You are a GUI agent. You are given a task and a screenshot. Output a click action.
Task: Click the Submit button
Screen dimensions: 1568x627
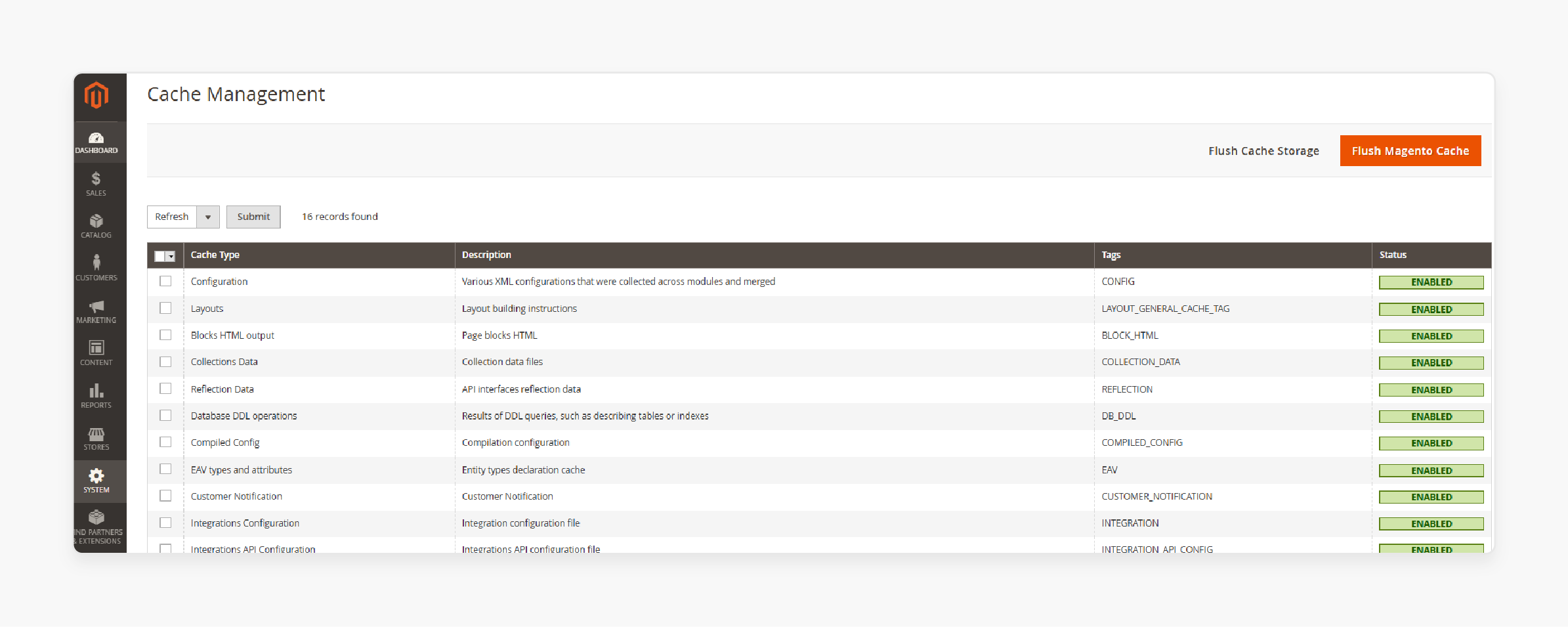click(x=253, y=217)
